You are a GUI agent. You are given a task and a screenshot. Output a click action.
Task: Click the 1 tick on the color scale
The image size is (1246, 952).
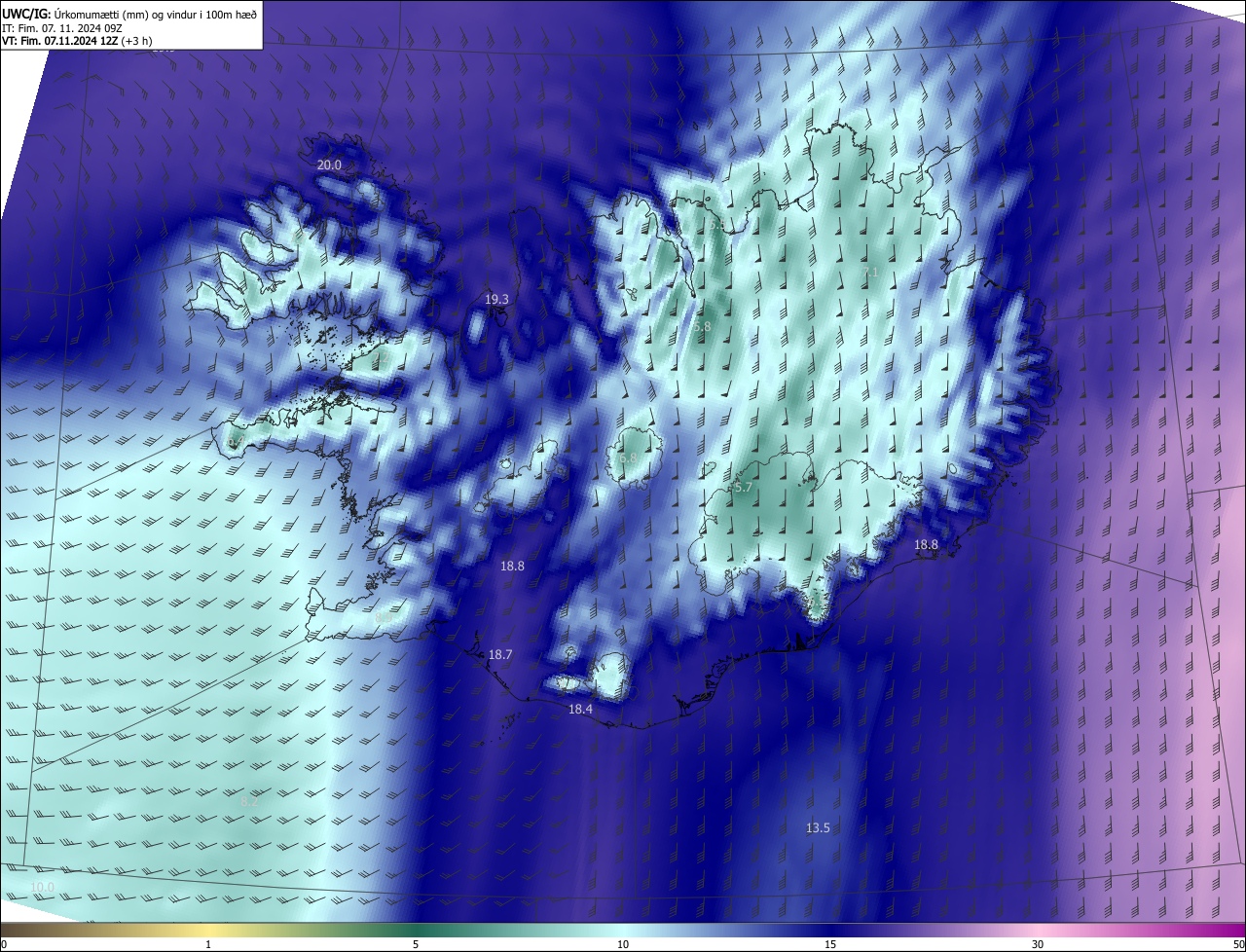point(208,944)
